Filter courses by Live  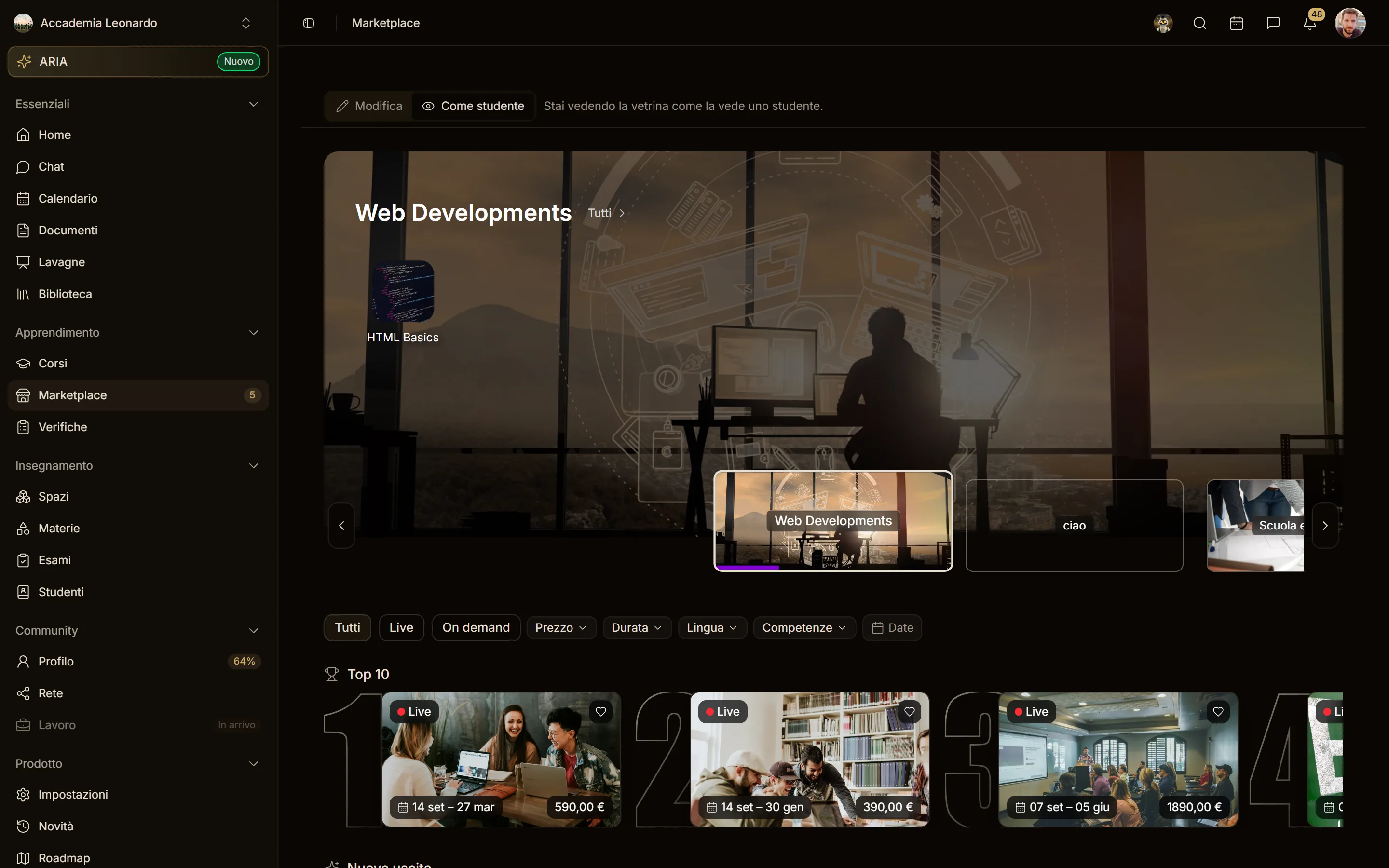pos(401,627)
